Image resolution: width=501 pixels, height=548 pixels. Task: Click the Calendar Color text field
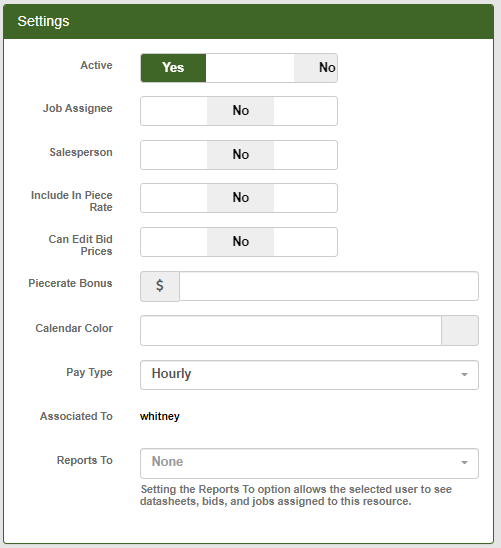point(291,331)
